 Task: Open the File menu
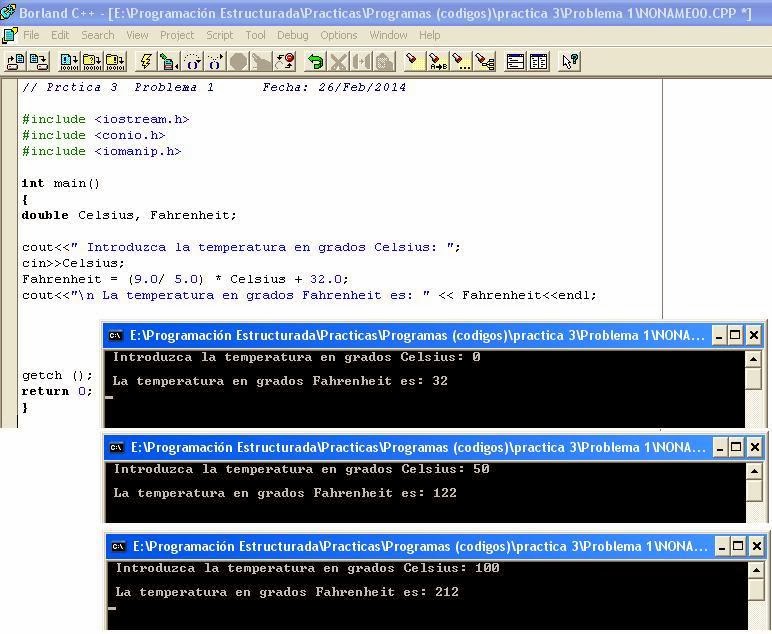(31, 35)
